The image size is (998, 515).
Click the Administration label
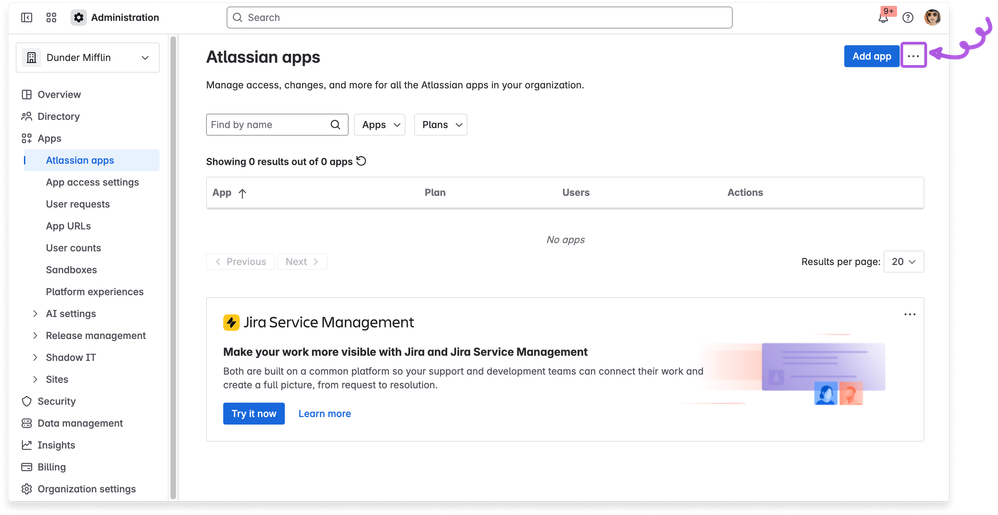click(x=125, y=18)
